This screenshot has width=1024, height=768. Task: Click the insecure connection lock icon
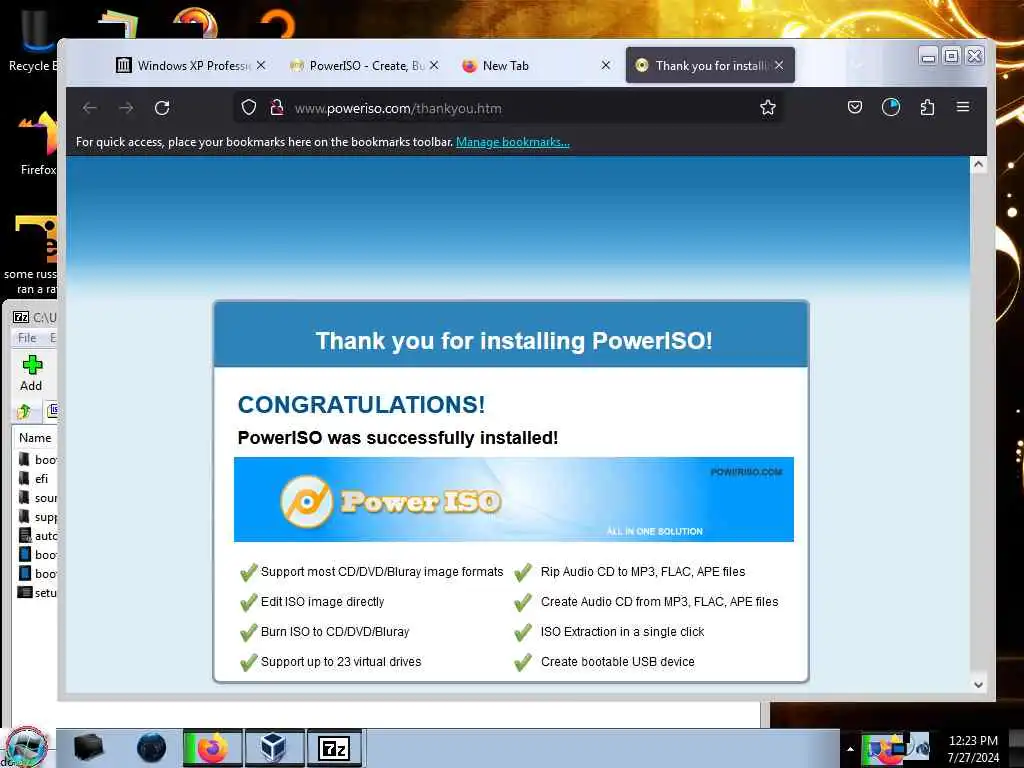277,108
